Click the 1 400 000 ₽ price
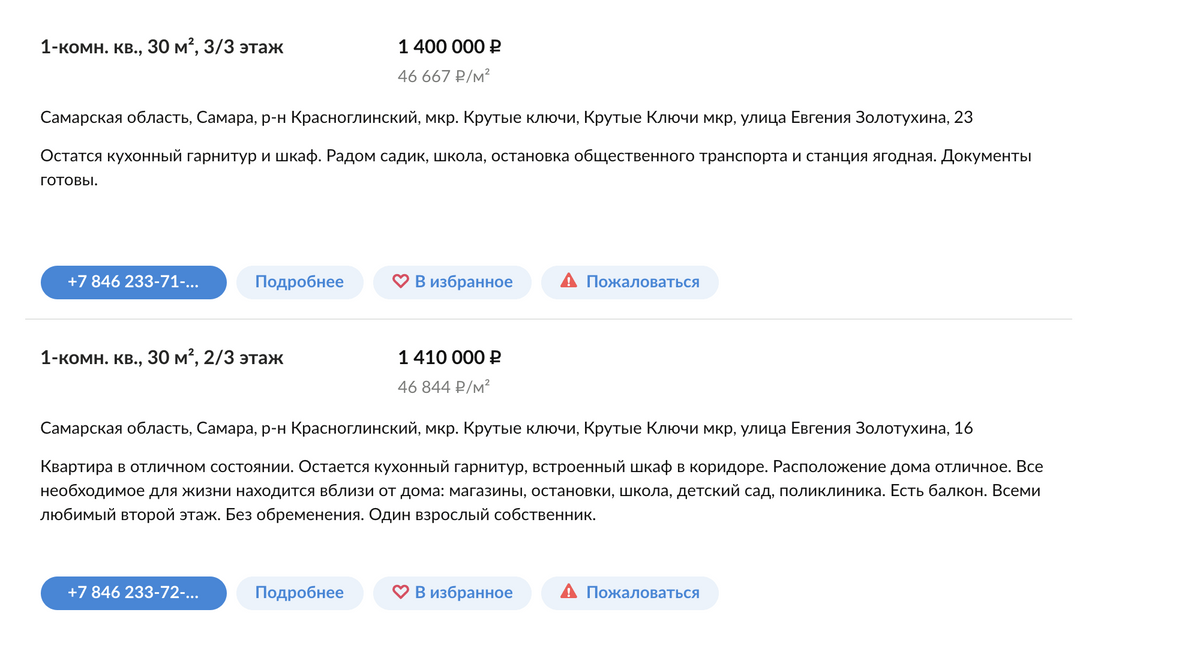 [x=449, y=47]
